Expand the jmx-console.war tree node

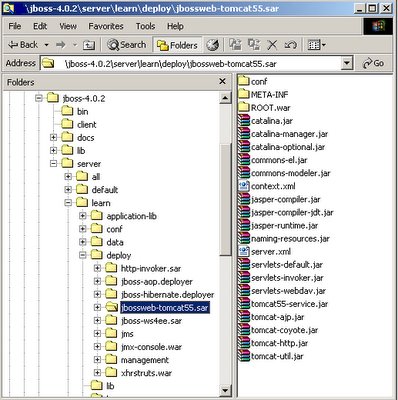tap(97, 347)
